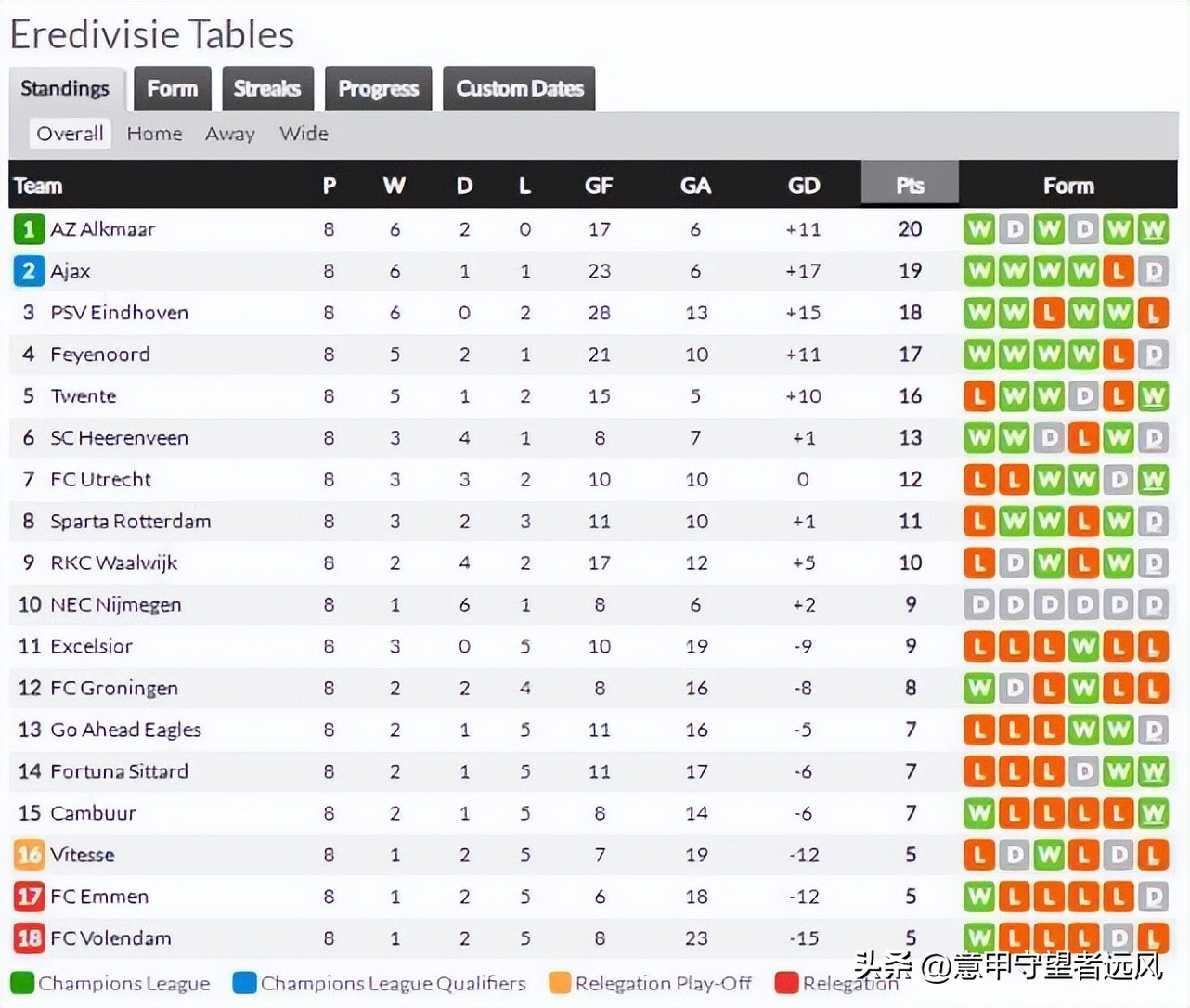Screen dimensions: 1190x1008
Task: Go to the Progress tab
Action: (x=379, y=89)
